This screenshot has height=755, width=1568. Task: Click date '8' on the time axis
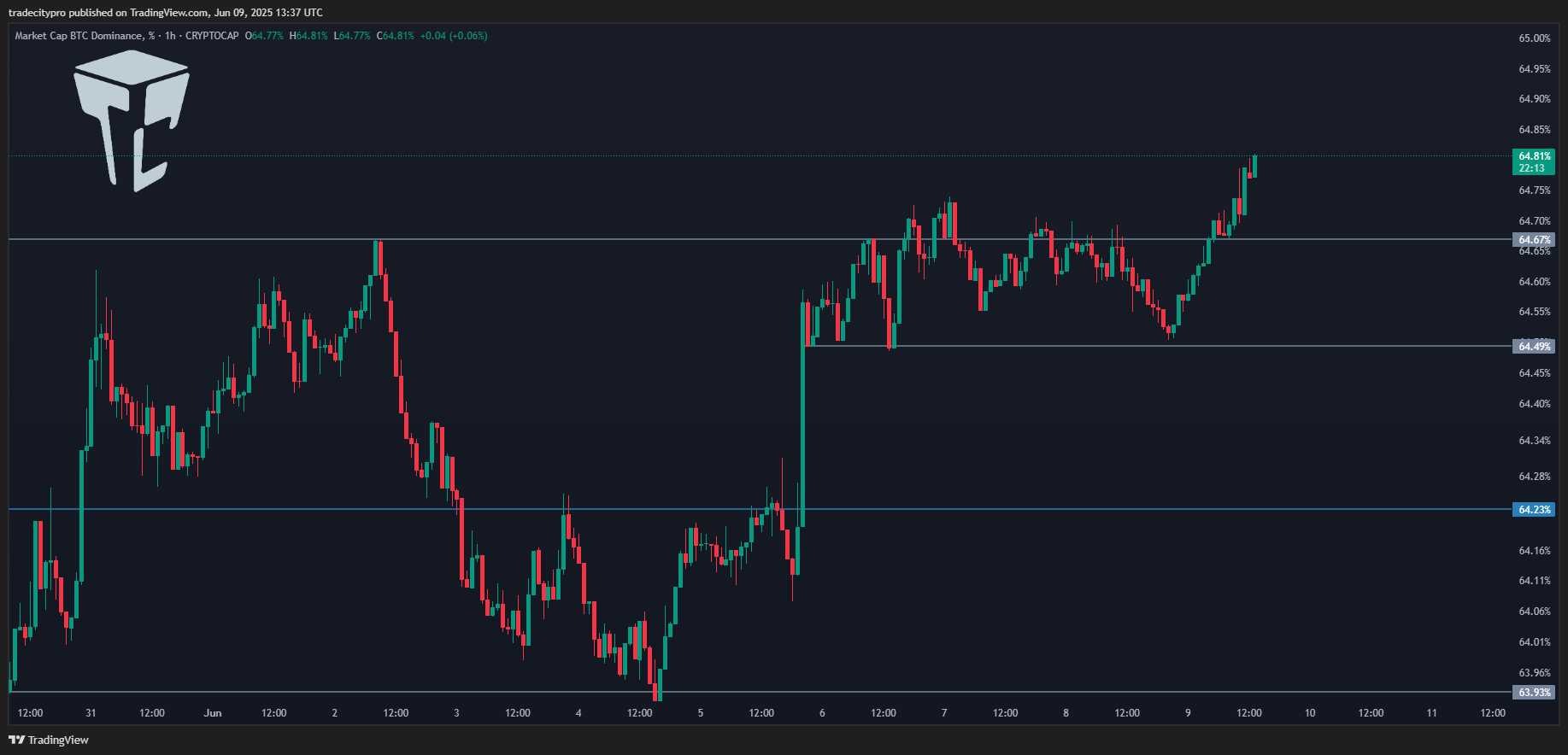[x=1066, y=713]
